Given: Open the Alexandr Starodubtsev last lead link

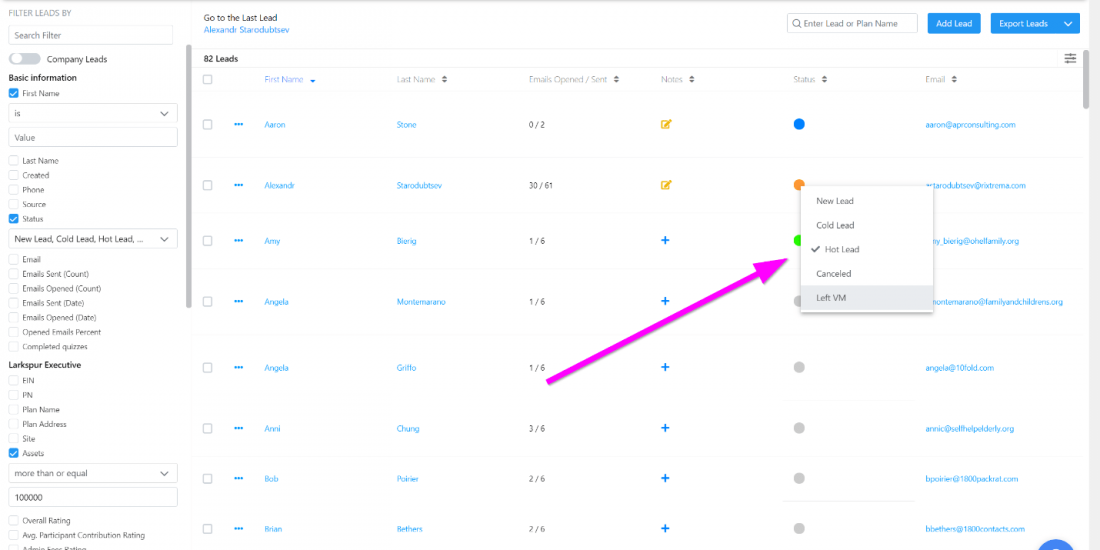Looking at the screenshot, I should click(x=246, y=30).
